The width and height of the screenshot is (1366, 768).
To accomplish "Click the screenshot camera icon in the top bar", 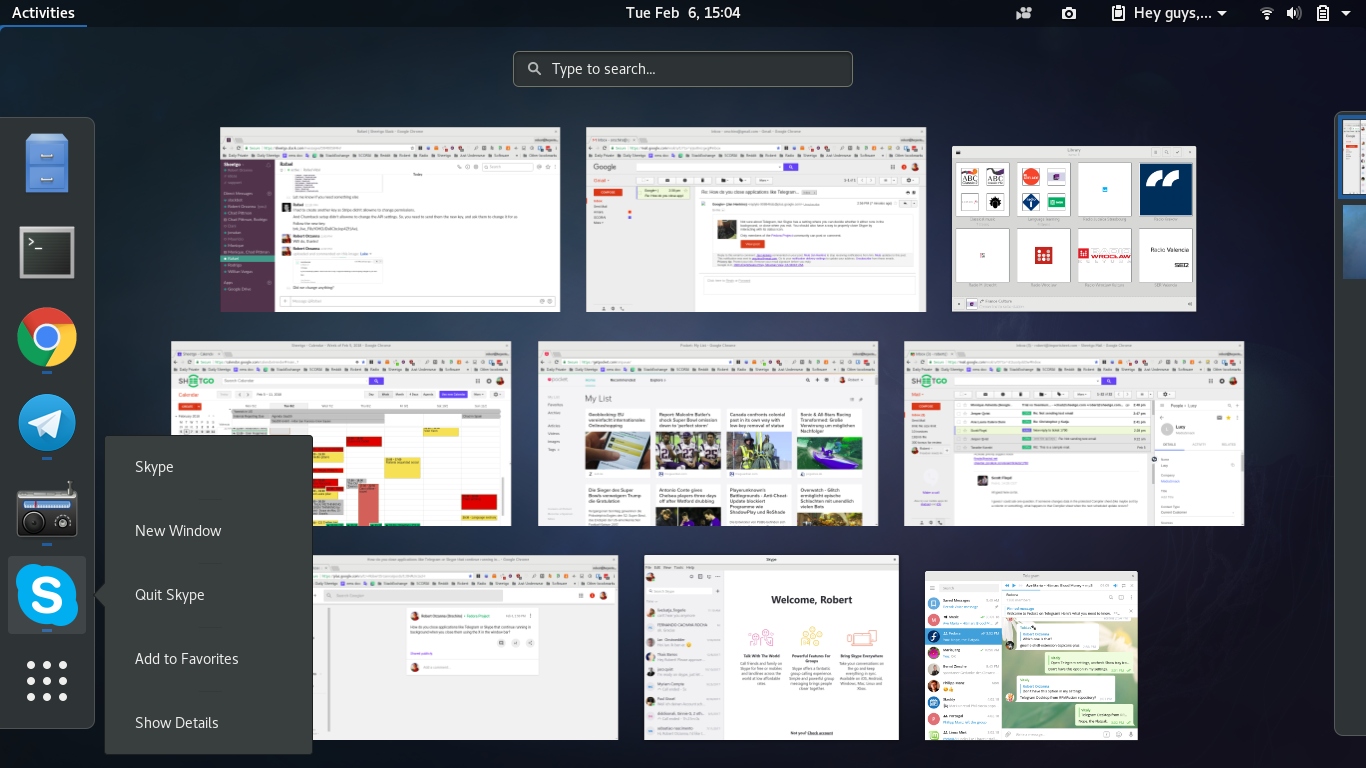I will [1068, 13].
